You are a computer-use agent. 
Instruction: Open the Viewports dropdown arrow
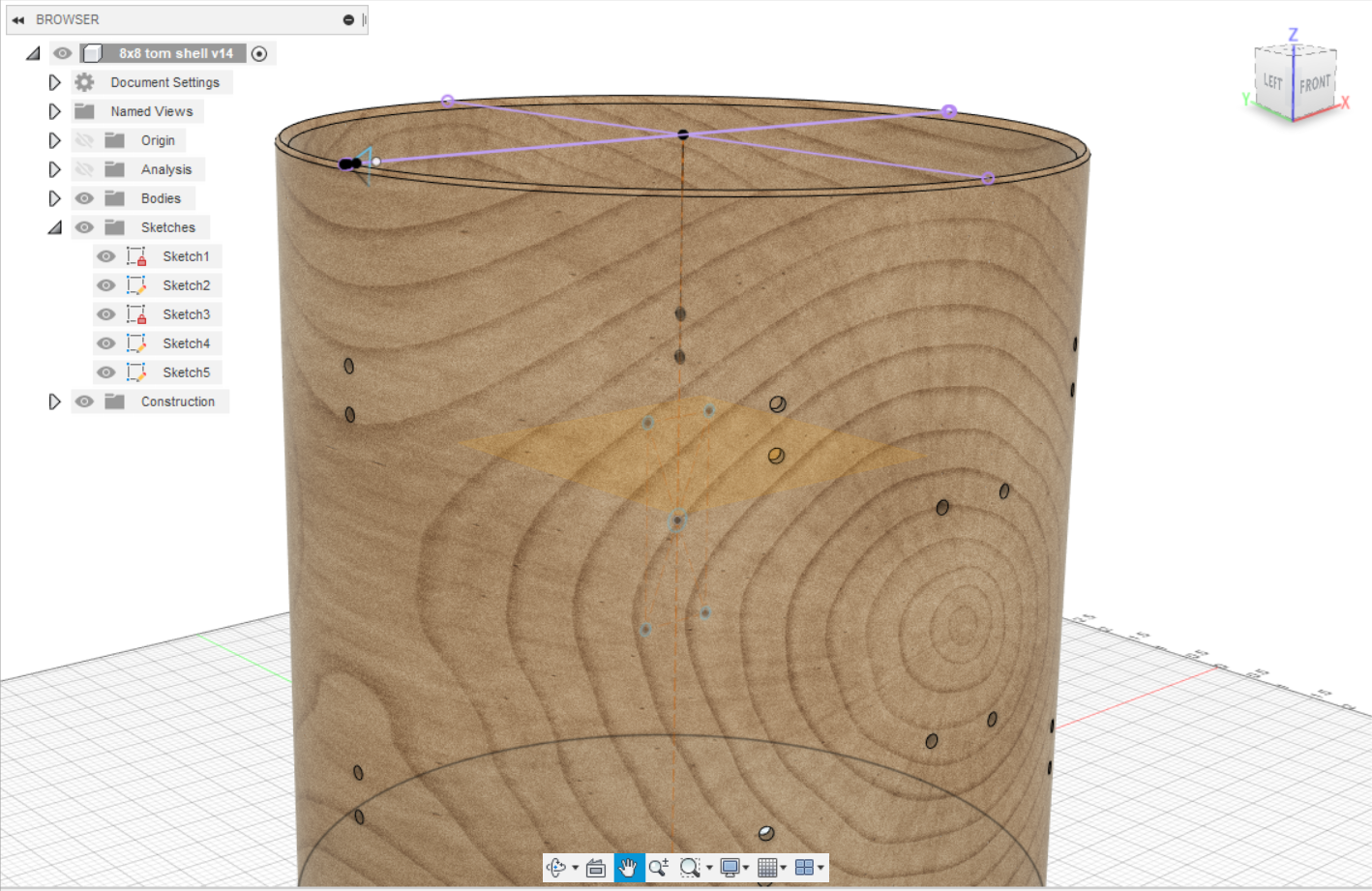(x=820, y=868)
